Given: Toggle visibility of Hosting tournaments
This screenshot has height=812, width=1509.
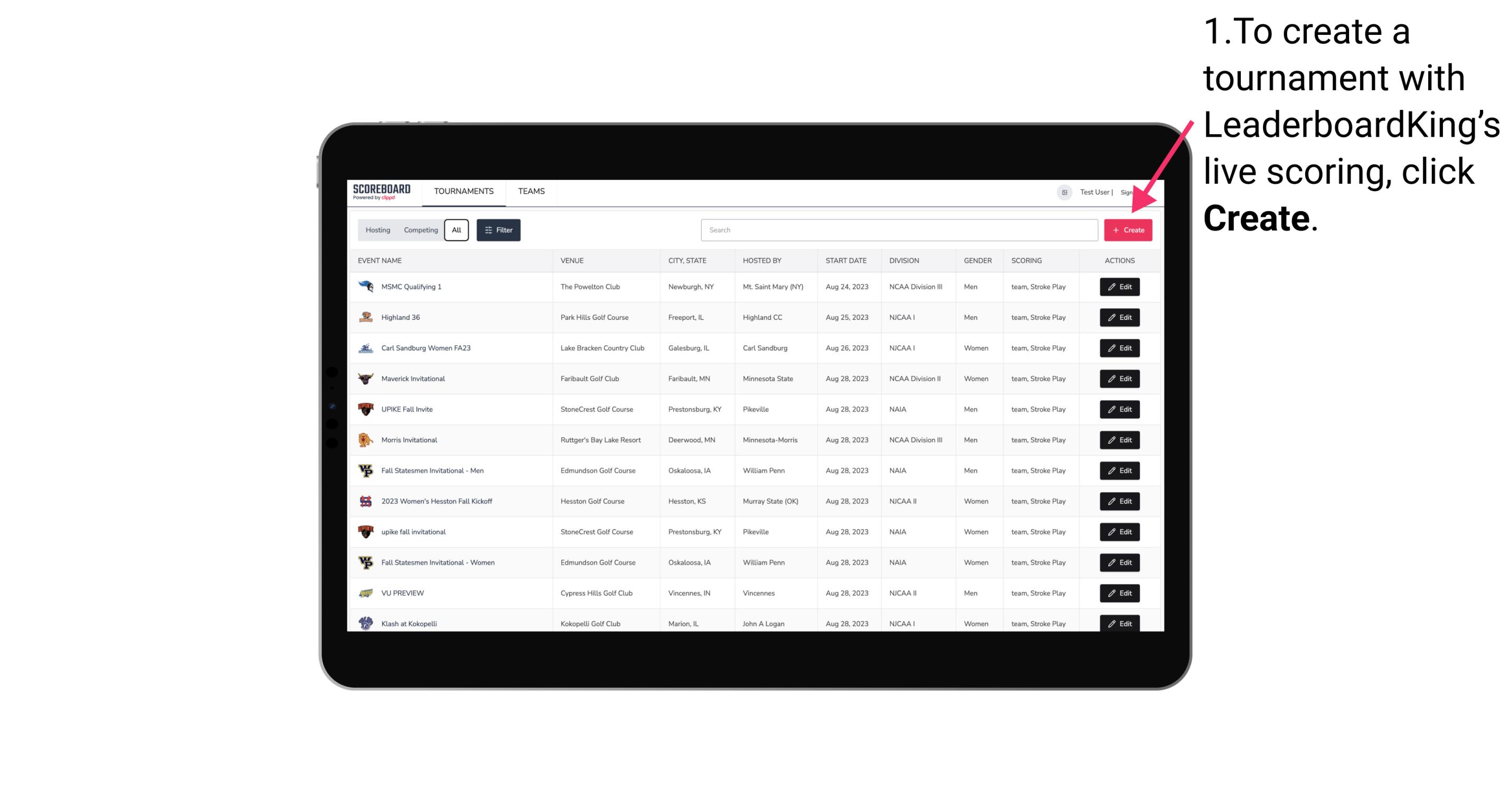Looking at the screenshot, I should pos(378,230).
